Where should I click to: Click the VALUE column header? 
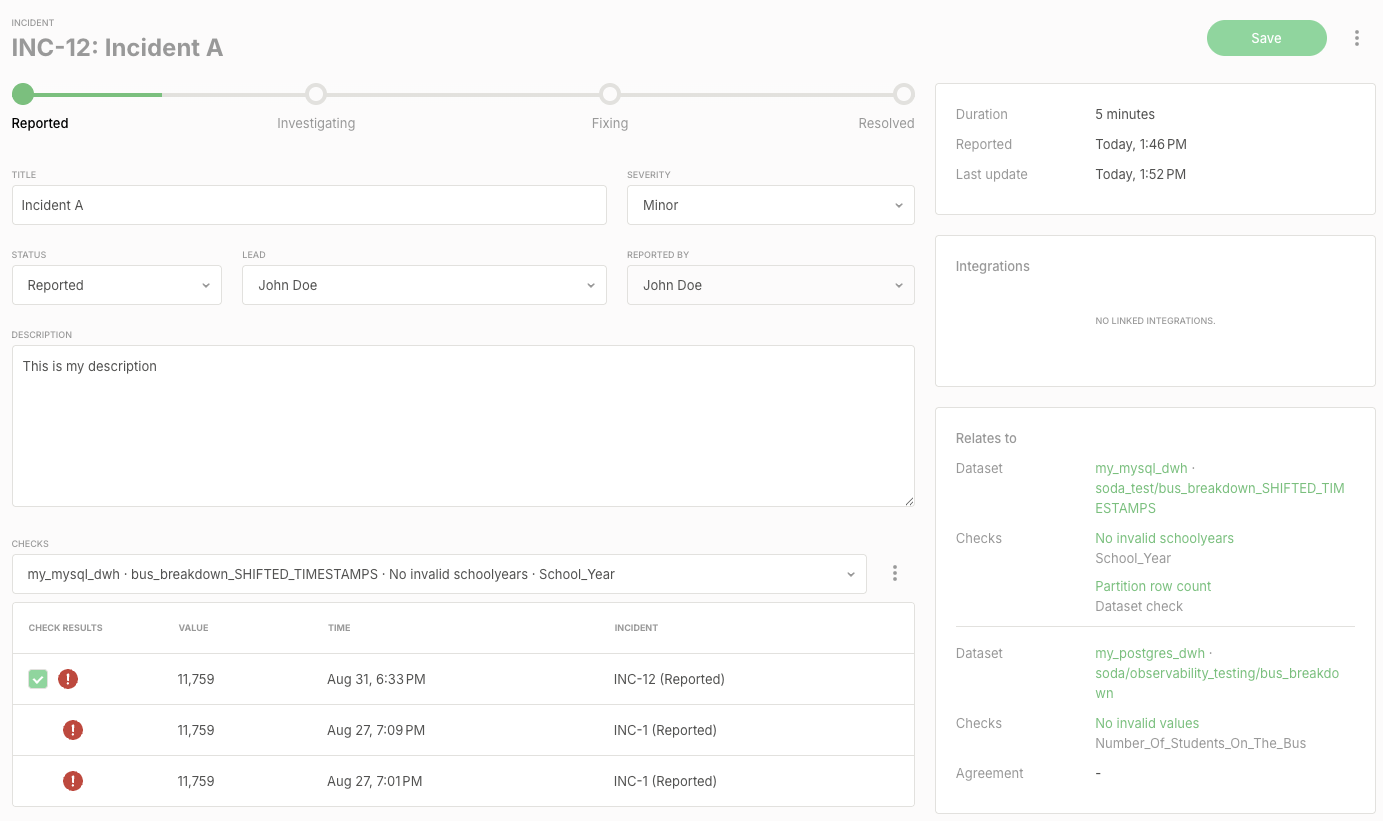[x=193, y=628]
